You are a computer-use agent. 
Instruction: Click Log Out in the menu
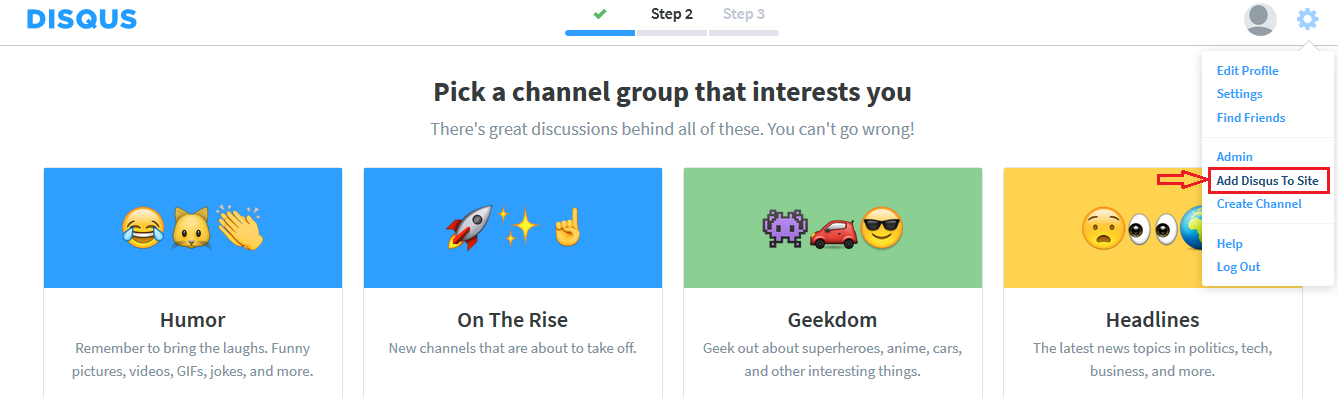coord(1238,267)
